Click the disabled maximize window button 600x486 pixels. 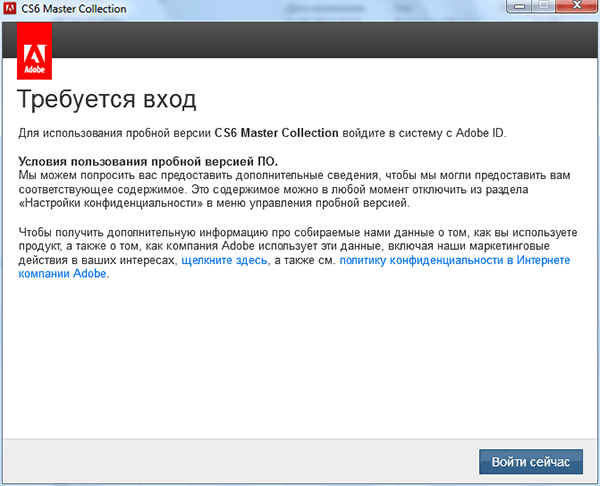(x=544, y=6)
